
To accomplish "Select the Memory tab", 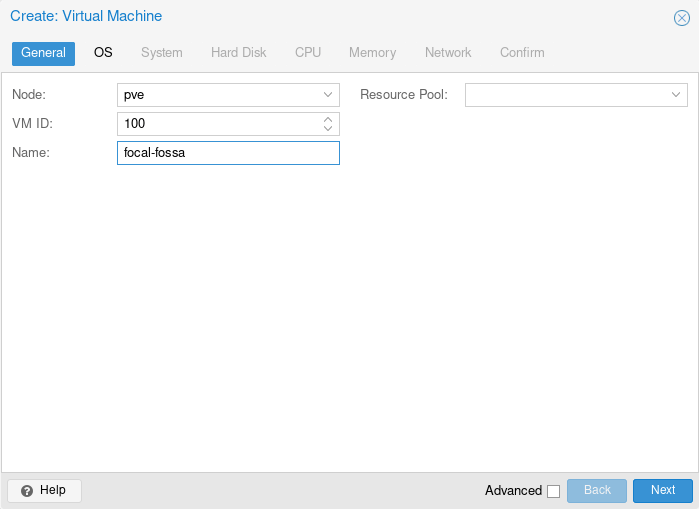I will pyautogui.click(x=372, y=52).
